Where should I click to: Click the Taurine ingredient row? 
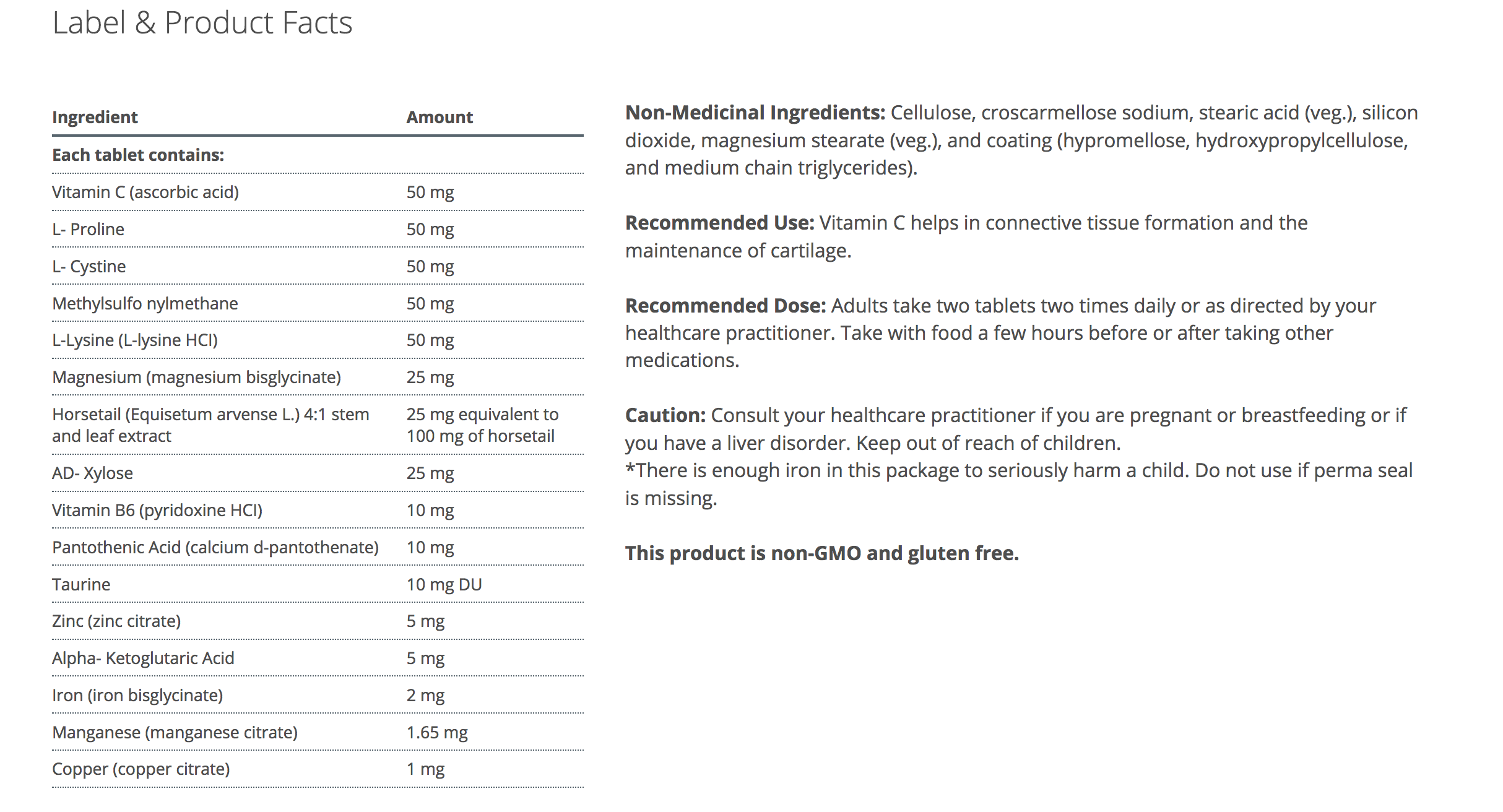(81, 585)
